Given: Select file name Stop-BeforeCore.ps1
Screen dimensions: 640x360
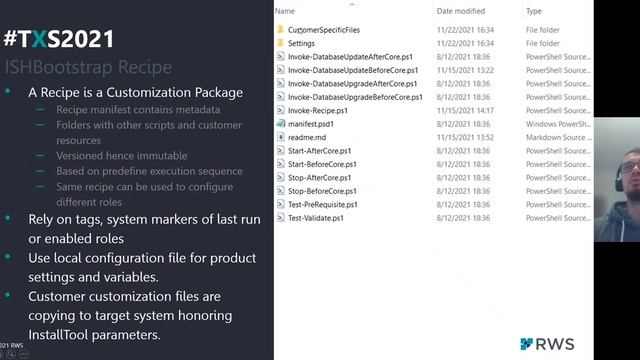Looking at the screenshot, I should point(322,191).
